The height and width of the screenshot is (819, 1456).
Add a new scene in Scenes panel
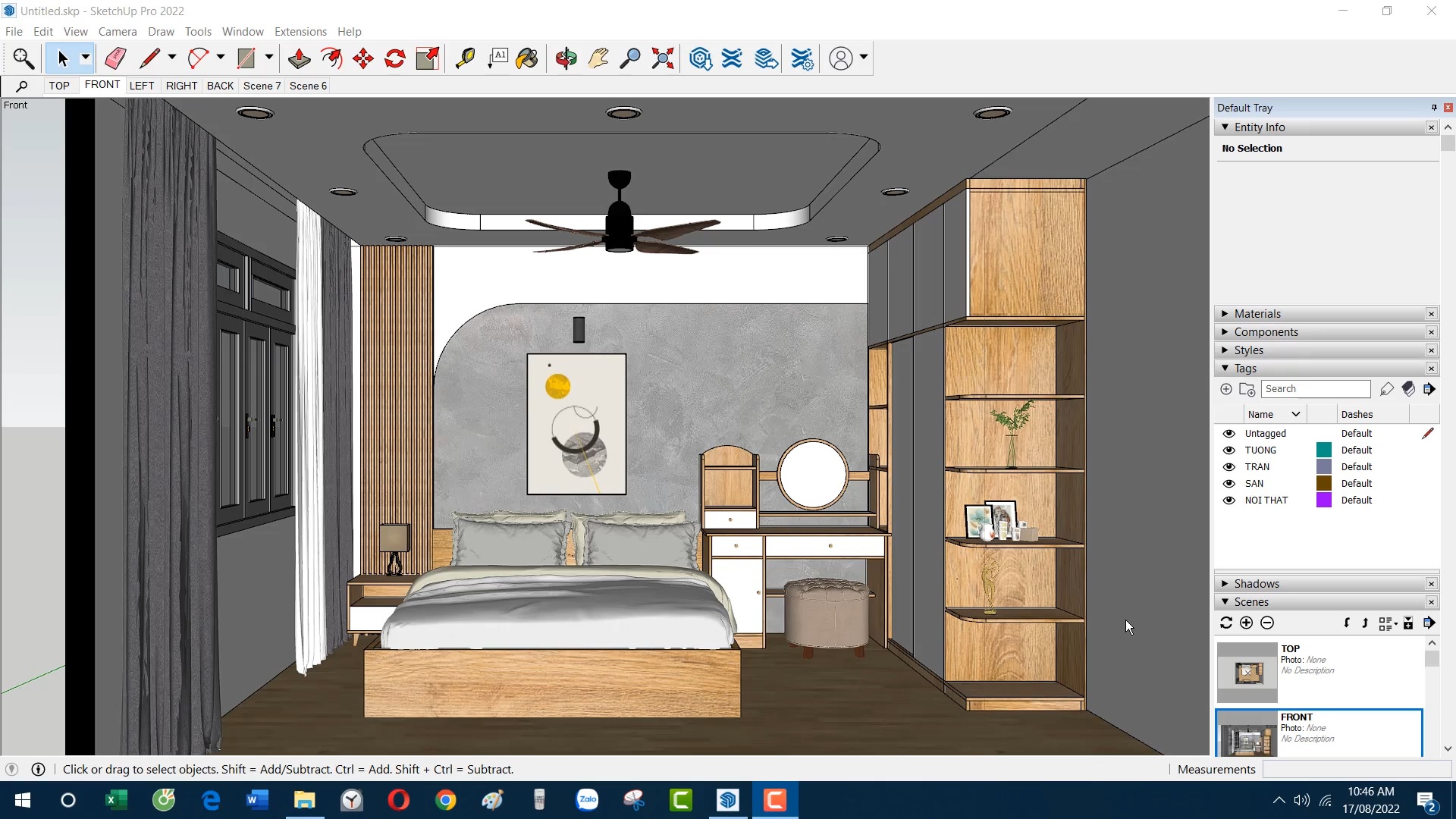[1246, 623]
